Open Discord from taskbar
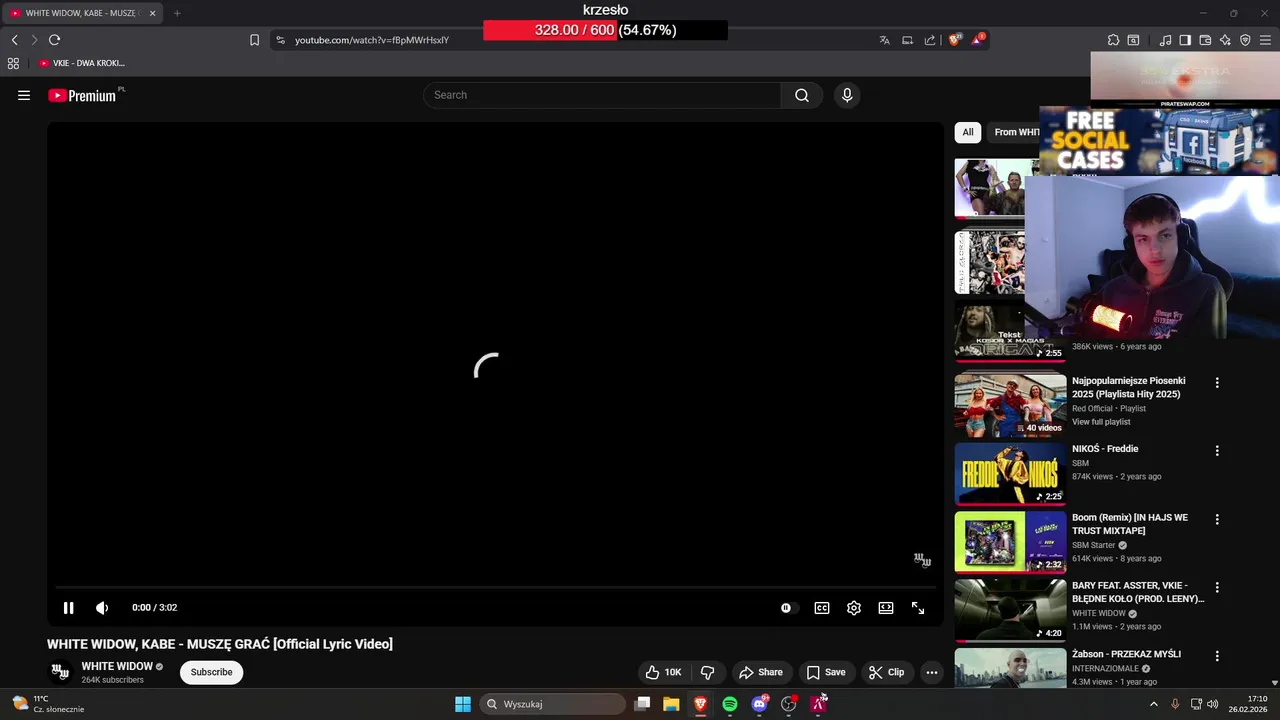The image size is (1280, 720). 759,704
